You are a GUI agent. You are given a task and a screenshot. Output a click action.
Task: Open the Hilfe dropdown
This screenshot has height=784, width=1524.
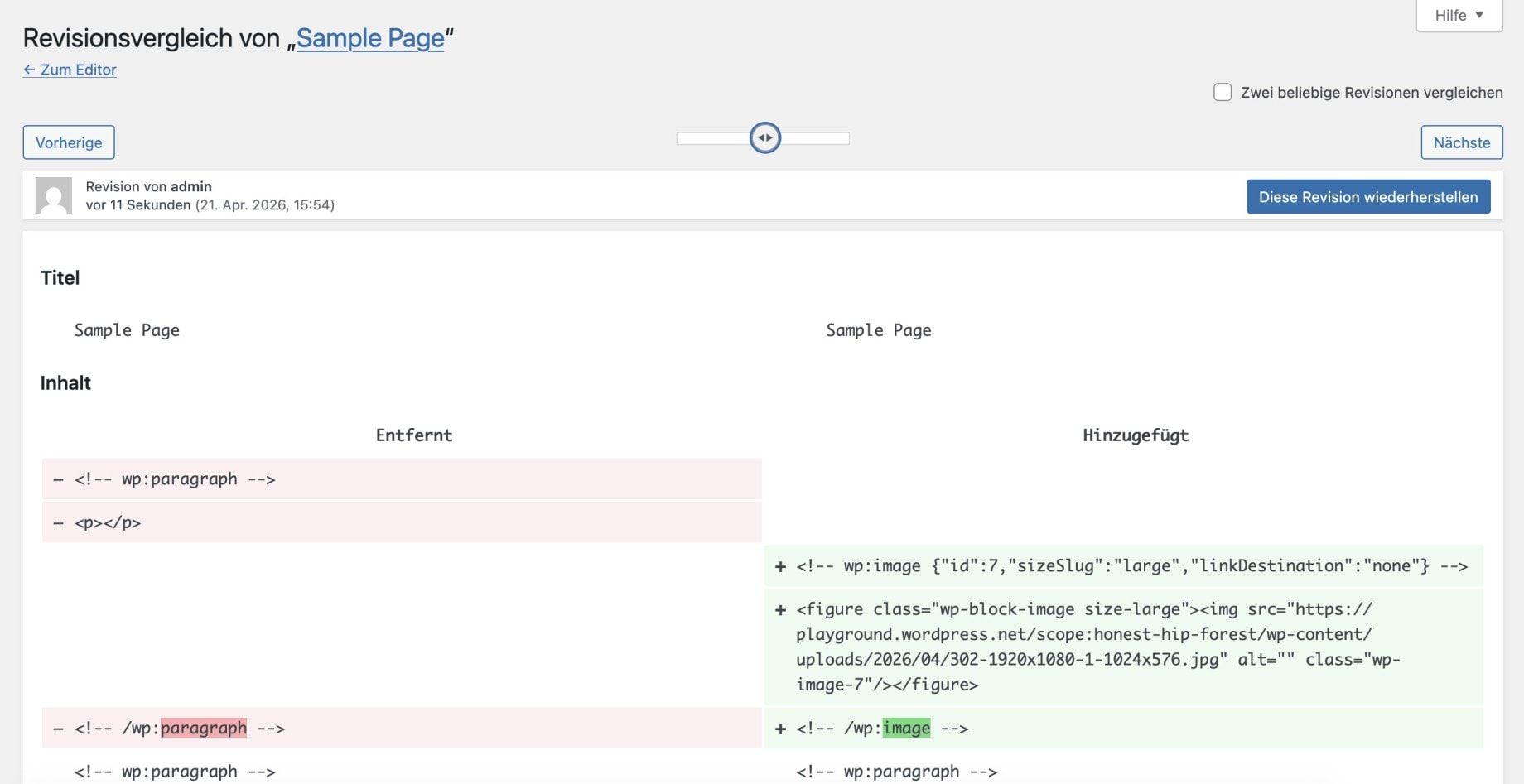(x=1459, y=15)
